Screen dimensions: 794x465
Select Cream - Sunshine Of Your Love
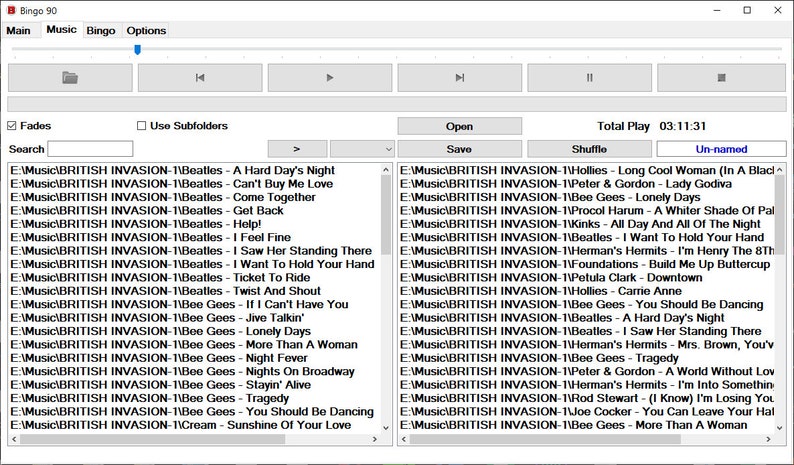[x=181, y=425]
